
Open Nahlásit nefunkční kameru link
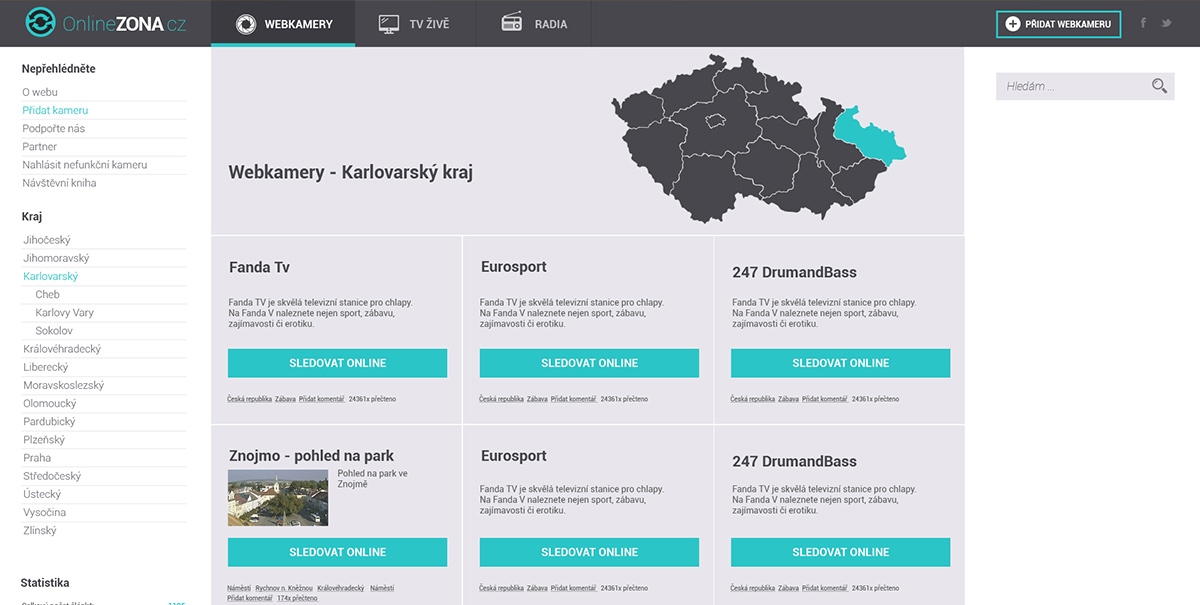[84, 165]
